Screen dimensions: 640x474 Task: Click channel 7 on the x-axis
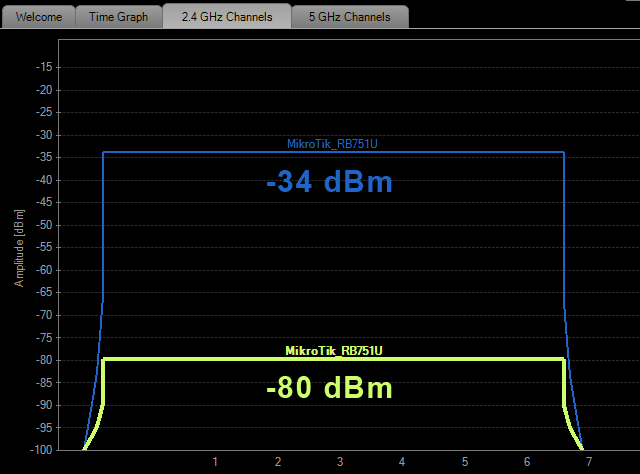589,462
